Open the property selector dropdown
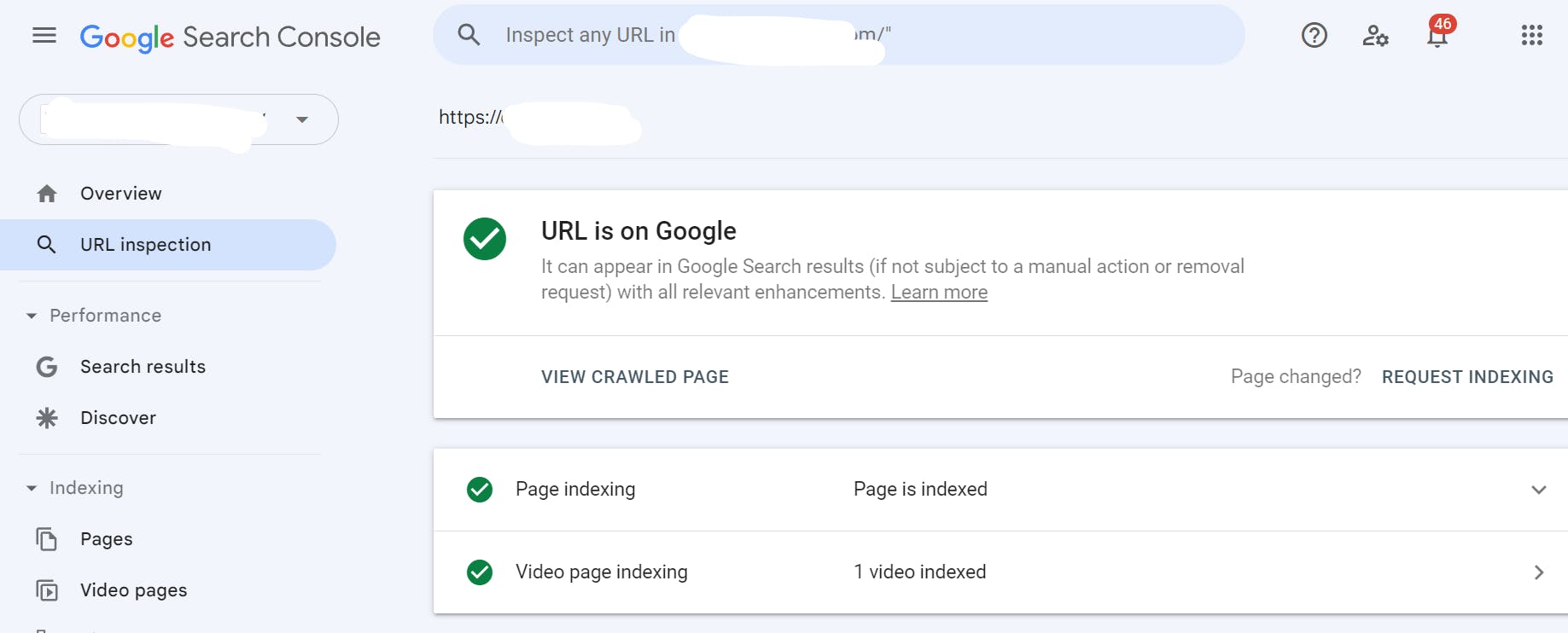The height and width of the screenshot is (633, 1568). pyautogui.click(x=178, y=119)
